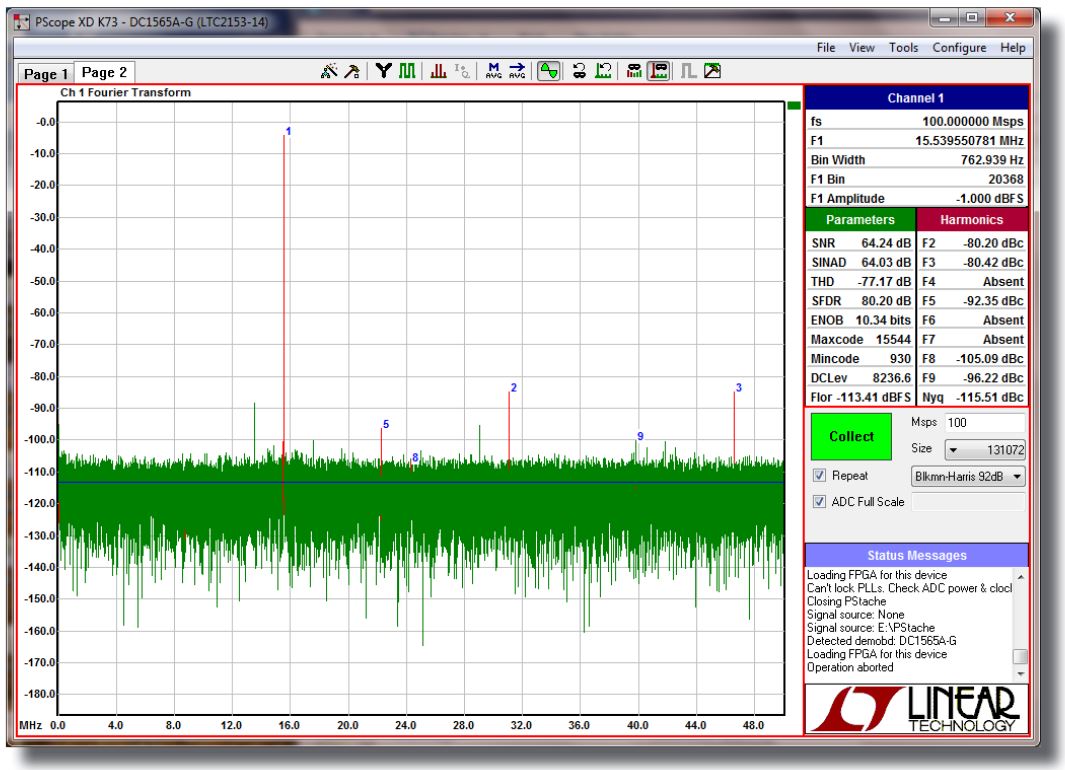Click harmonic marker 1 on the spectrum
Viewport: 1065px width, 770px height.
point(288,131)
